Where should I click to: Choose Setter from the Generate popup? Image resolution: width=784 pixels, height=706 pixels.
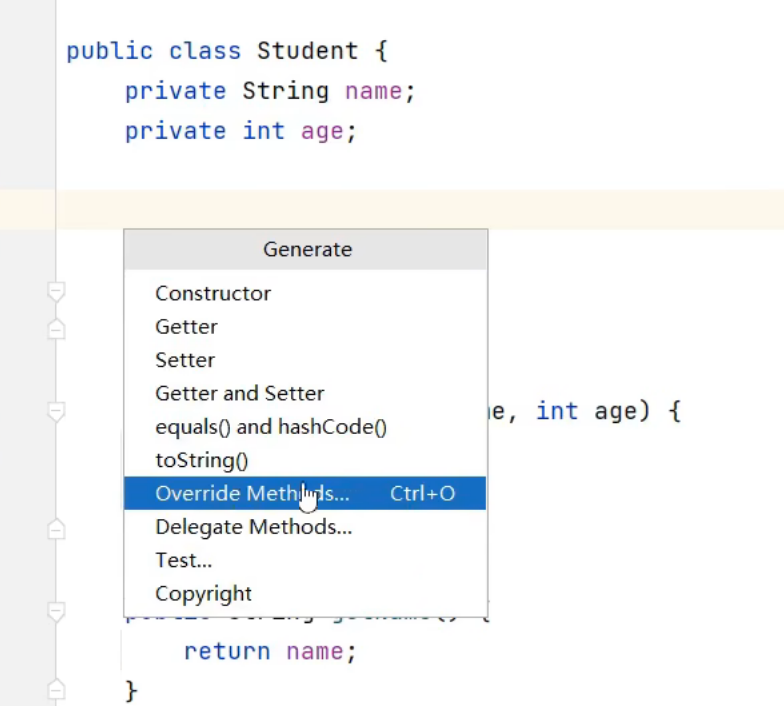point(306,360)
